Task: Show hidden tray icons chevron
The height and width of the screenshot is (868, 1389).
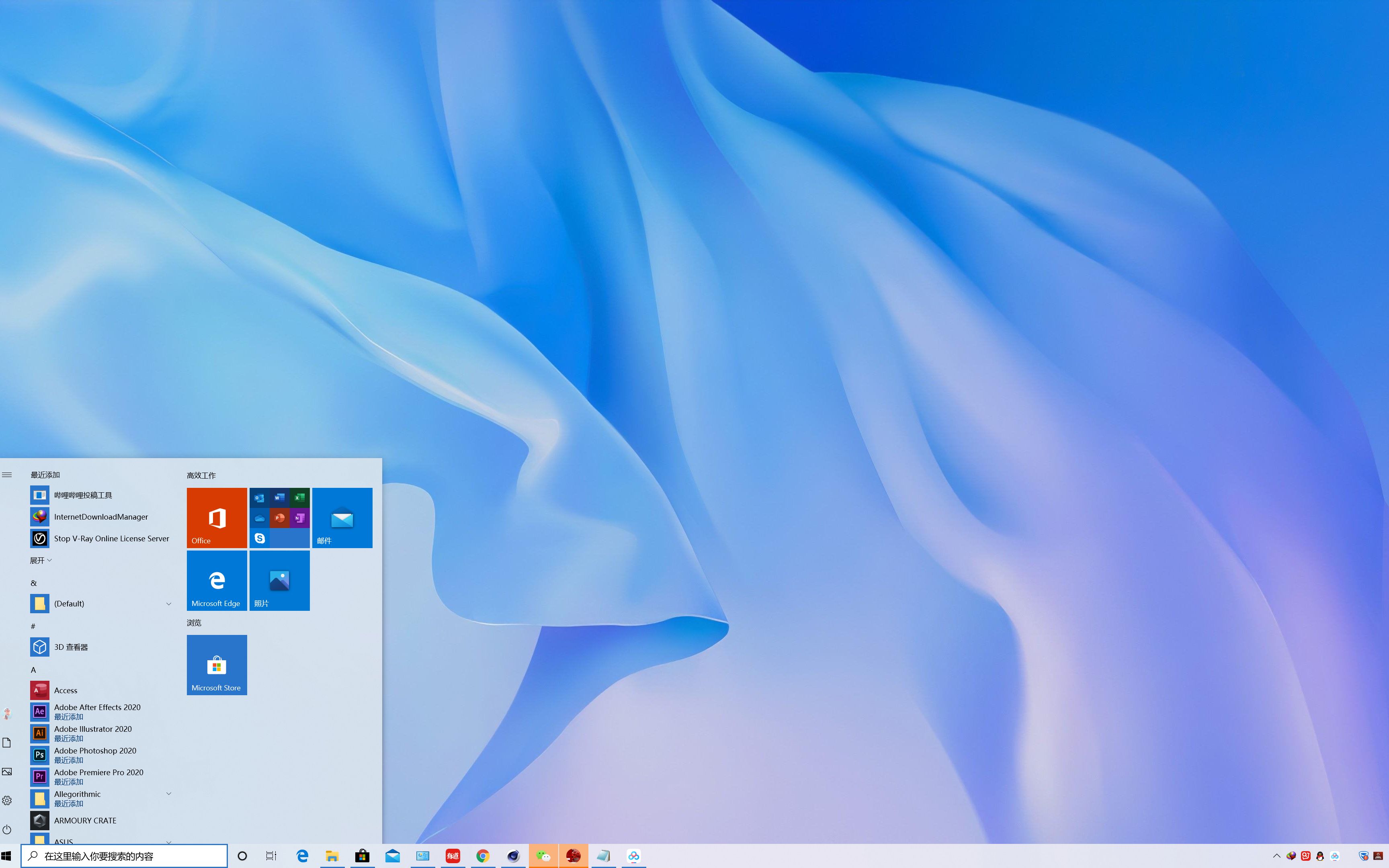Action: click(x=1276, y=856)
